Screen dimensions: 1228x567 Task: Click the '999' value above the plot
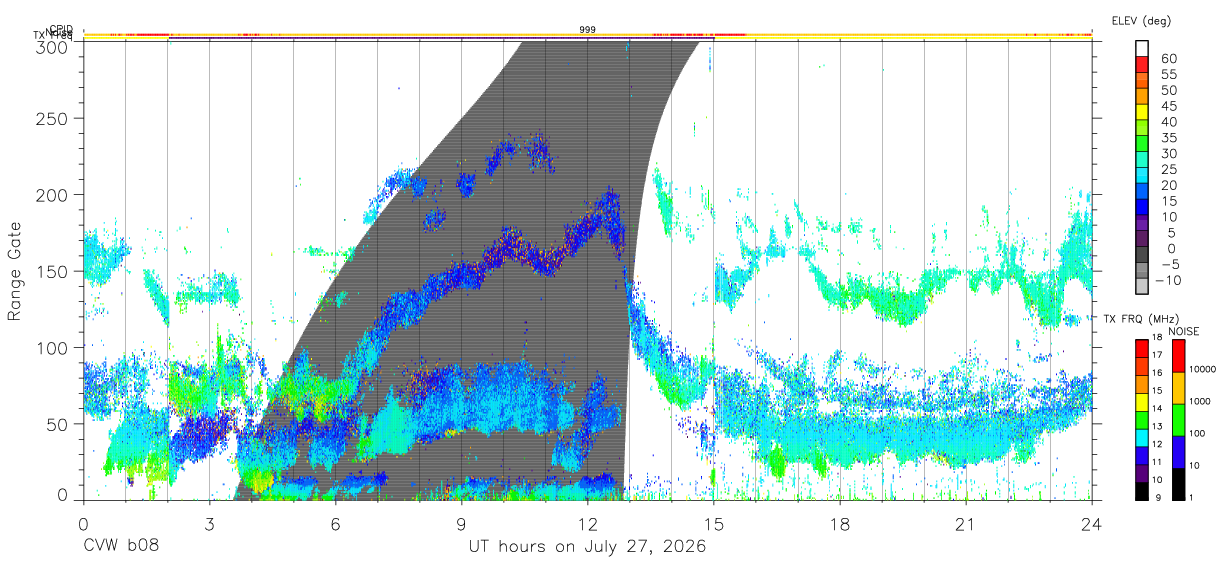pos(588,30)
